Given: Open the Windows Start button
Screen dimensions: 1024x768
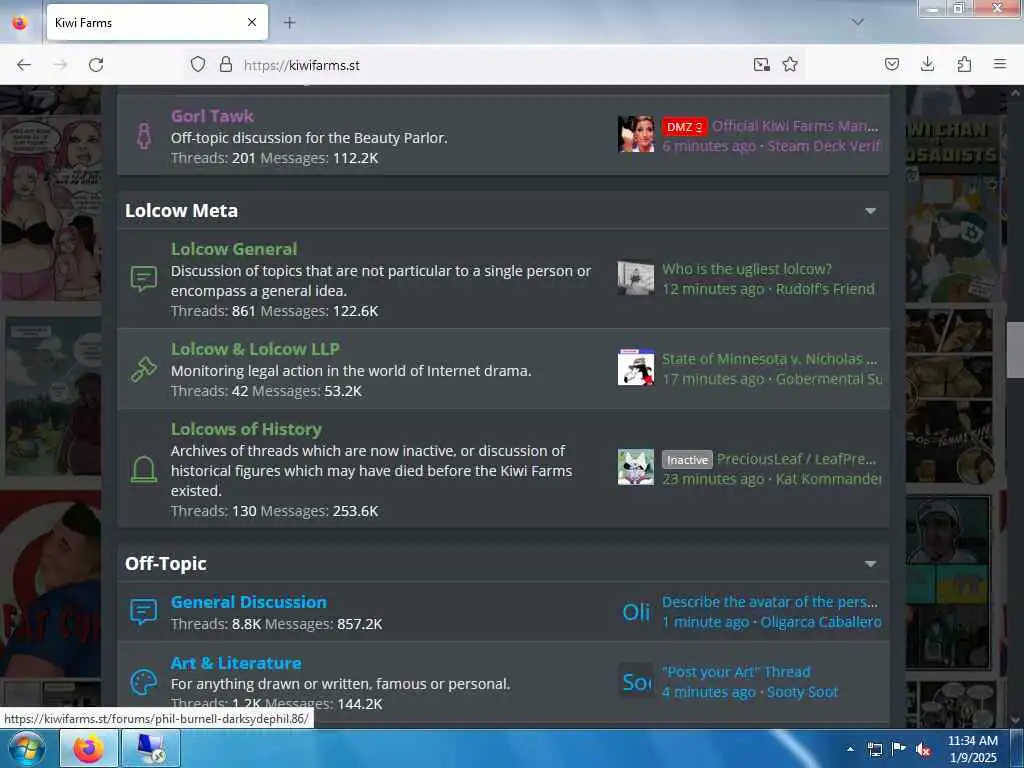Looking at the screenshot, I should [27, 749].
